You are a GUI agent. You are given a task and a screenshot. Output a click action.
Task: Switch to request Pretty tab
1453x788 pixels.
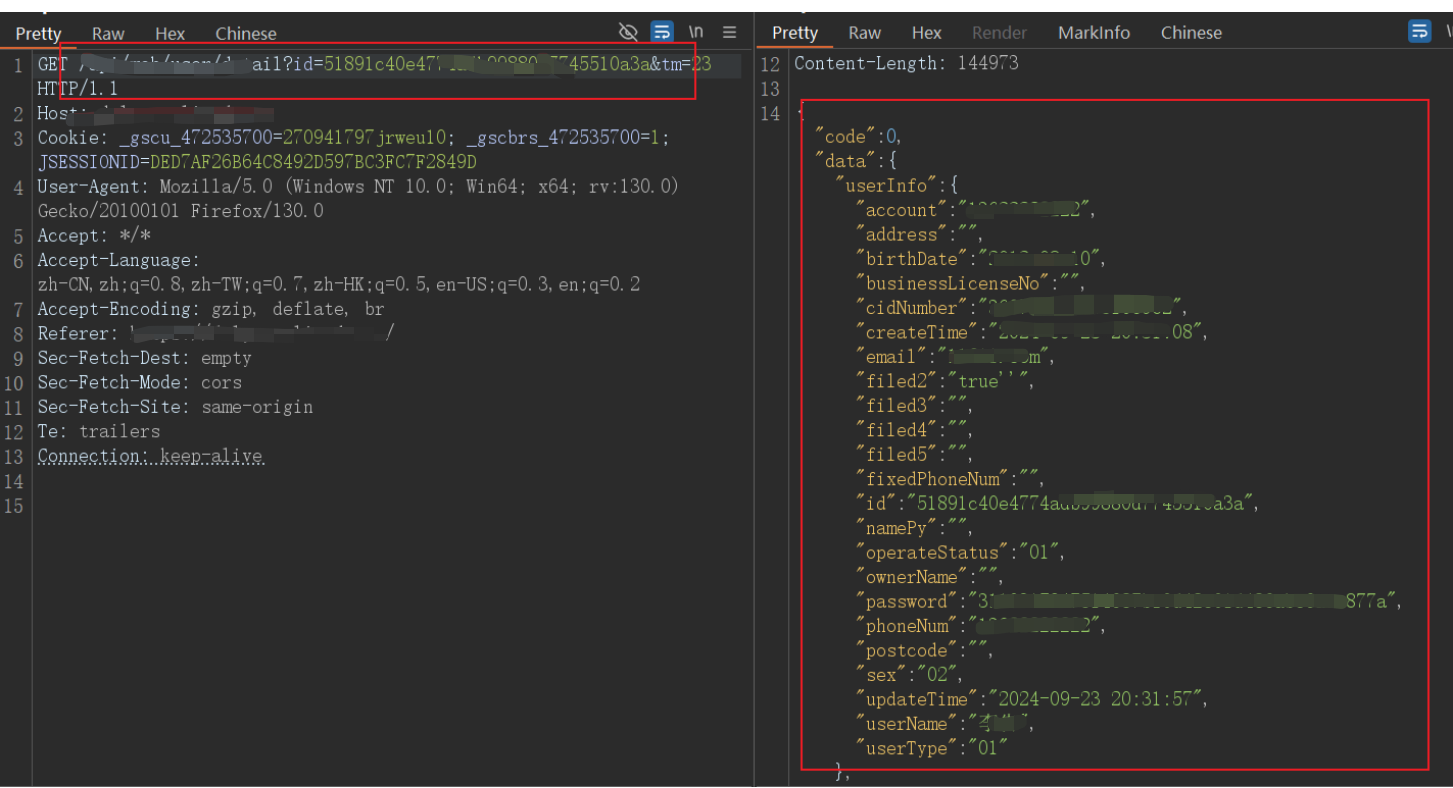[x=38, y=33]
